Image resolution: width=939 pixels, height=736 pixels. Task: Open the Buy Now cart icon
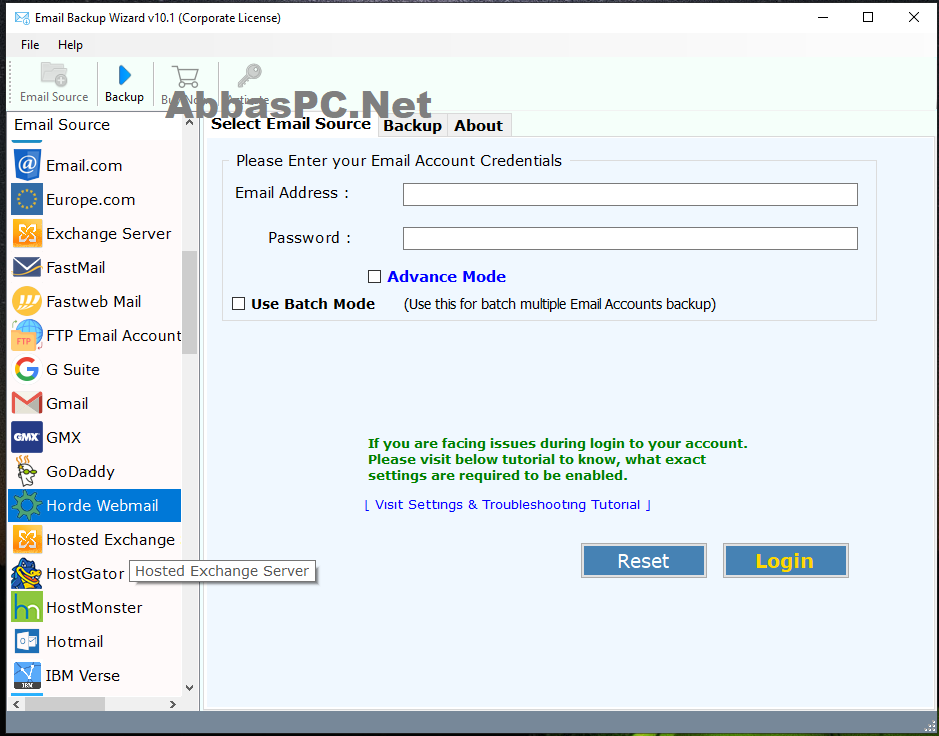click(186, 77)
